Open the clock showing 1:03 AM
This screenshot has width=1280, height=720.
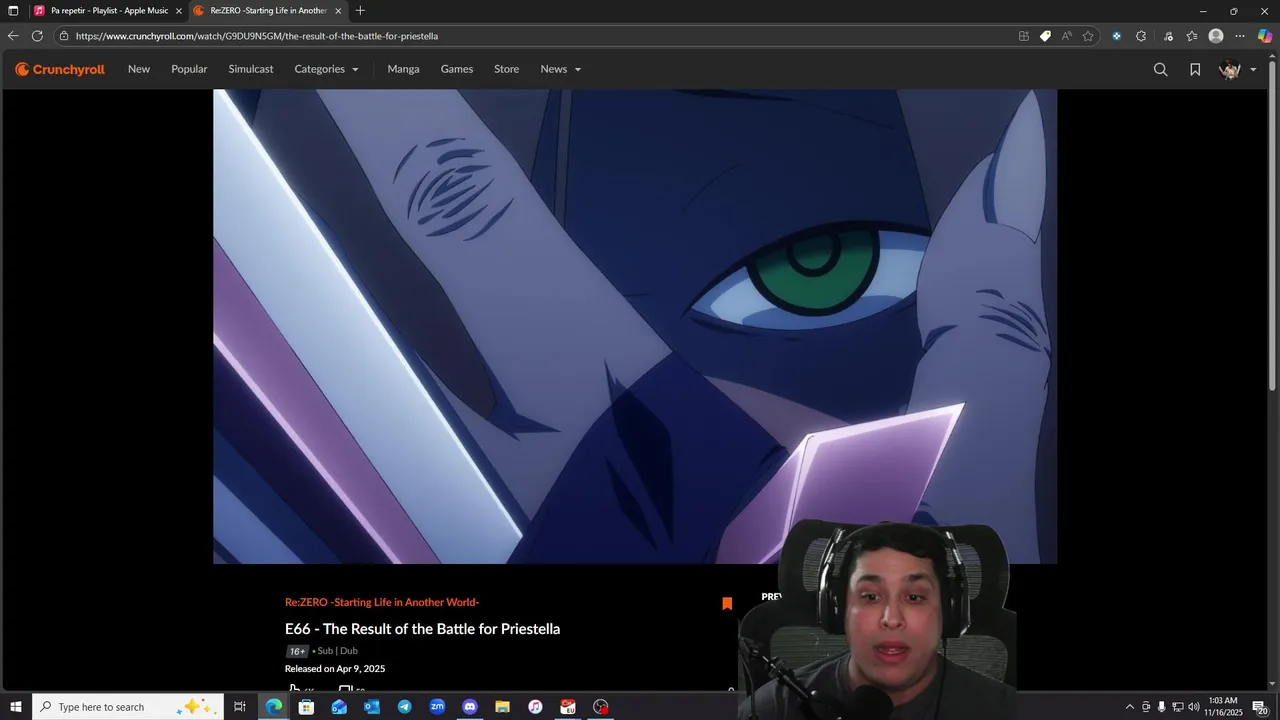[1223, 707]
